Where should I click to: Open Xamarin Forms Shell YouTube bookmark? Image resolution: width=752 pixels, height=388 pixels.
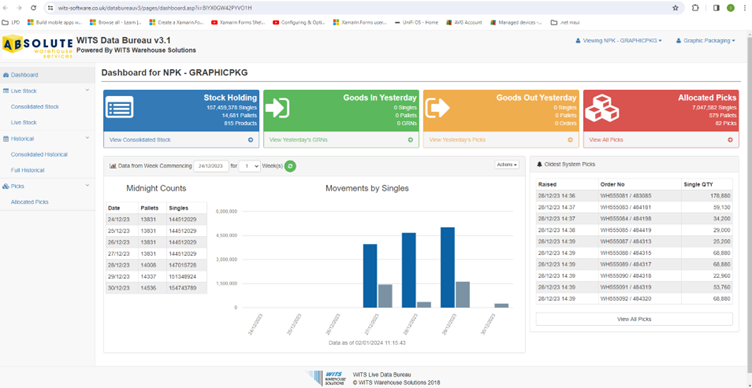click(x=238, y=22)
